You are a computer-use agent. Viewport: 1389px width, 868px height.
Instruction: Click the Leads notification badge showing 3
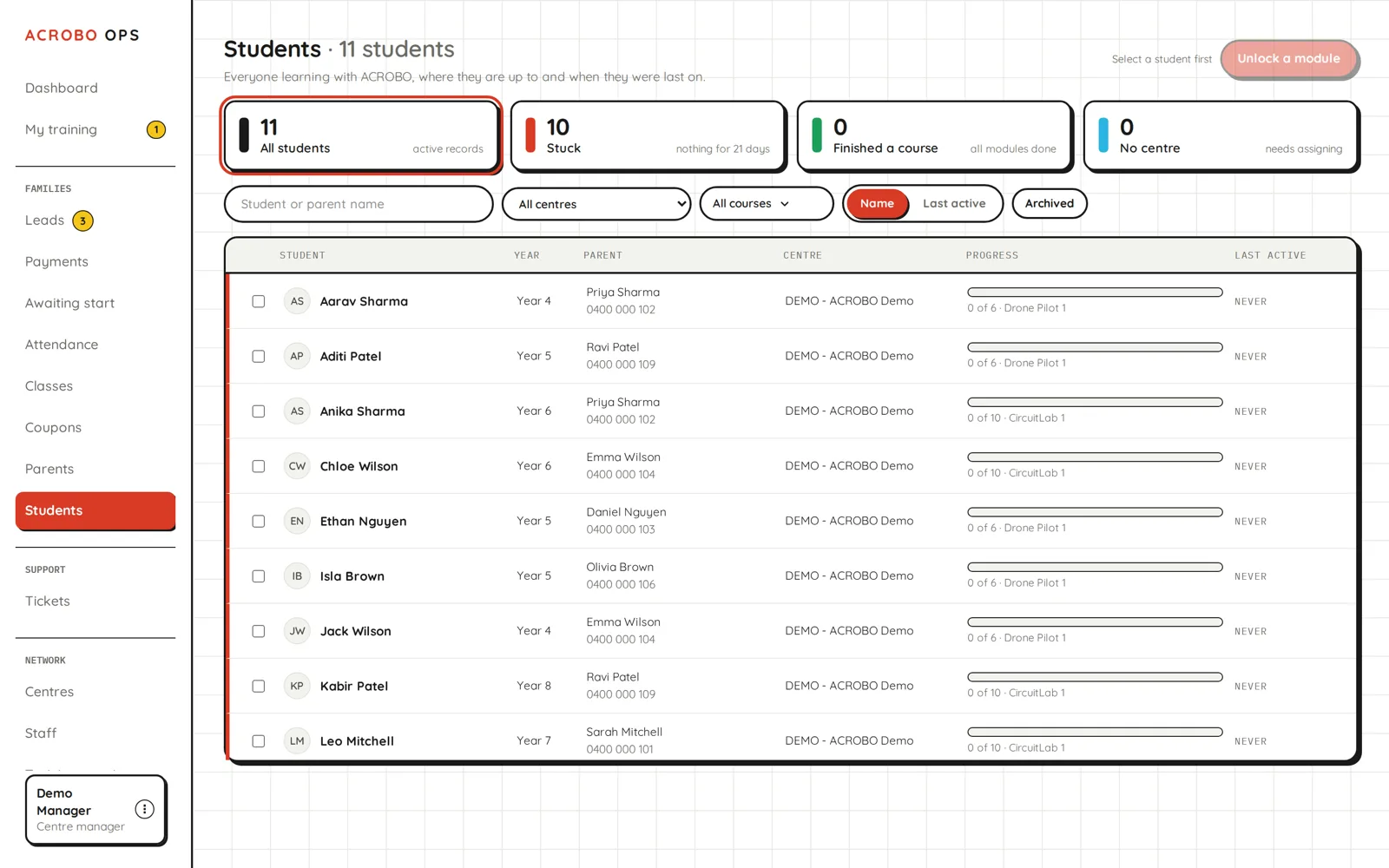[82, 220]
